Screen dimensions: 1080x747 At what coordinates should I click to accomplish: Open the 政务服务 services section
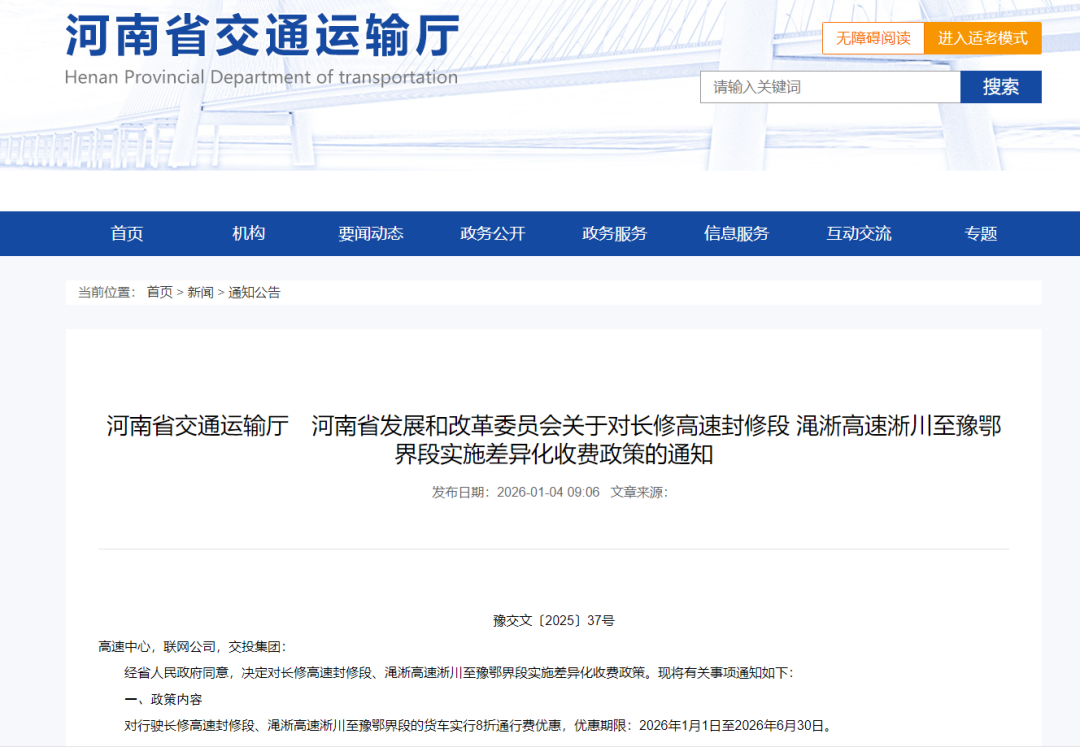pos(613,233)
